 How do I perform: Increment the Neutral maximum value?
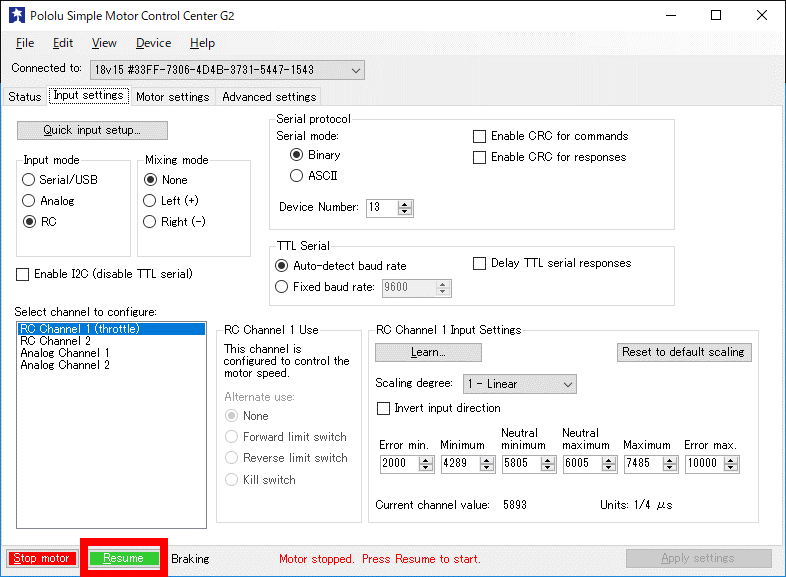610,460
